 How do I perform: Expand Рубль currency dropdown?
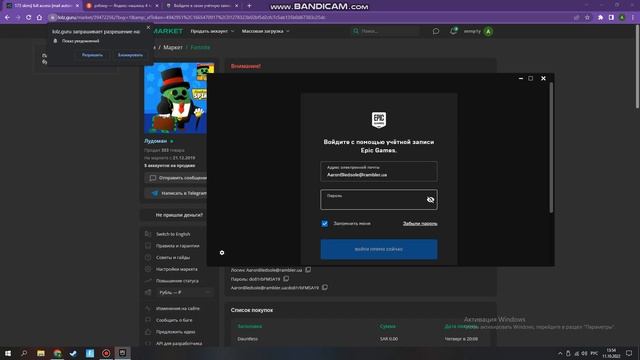pos(184,293)
